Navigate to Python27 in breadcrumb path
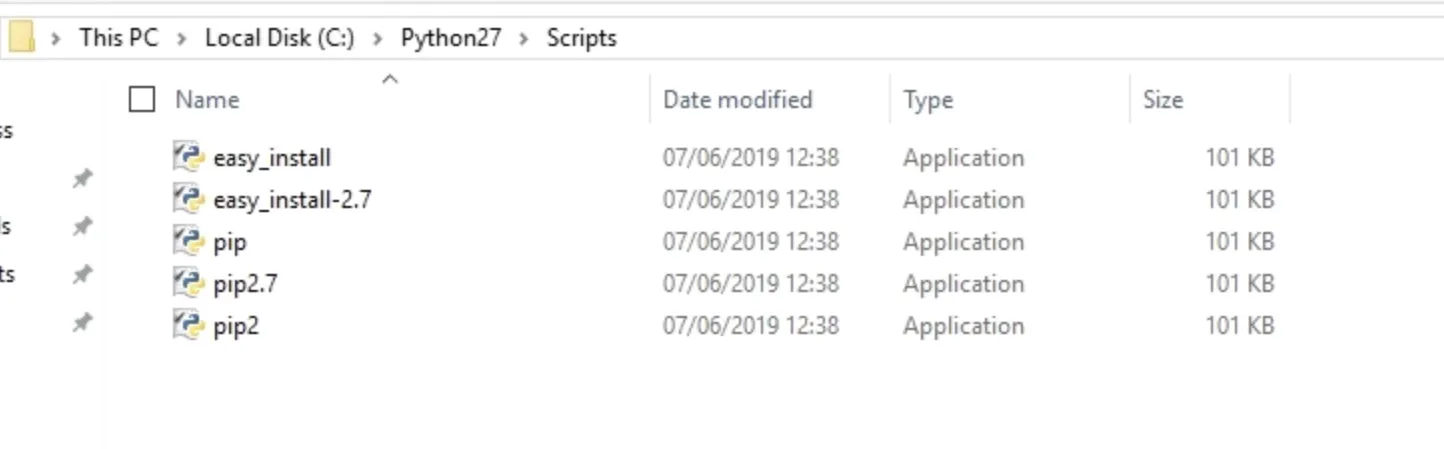Viewport: 1444px width, 449px height. pos(450,38)
